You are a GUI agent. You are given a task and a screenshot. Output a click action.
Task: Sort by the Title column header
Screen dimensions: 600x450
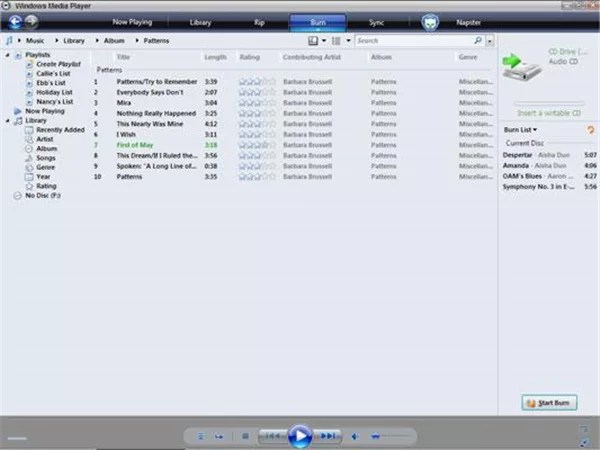click(x=123, y=57)
